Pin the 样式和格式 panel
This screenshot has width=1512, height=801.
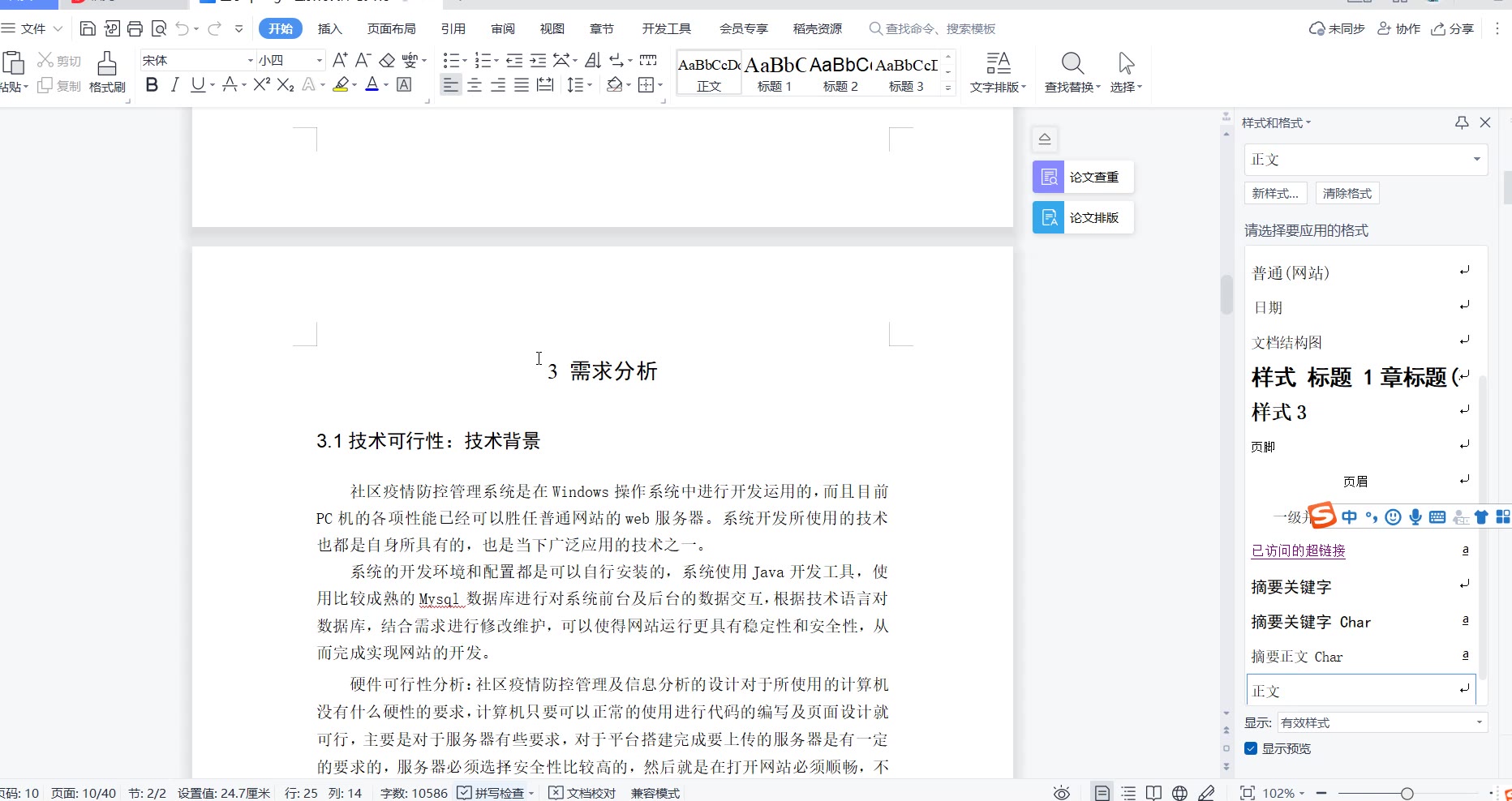1462,122
